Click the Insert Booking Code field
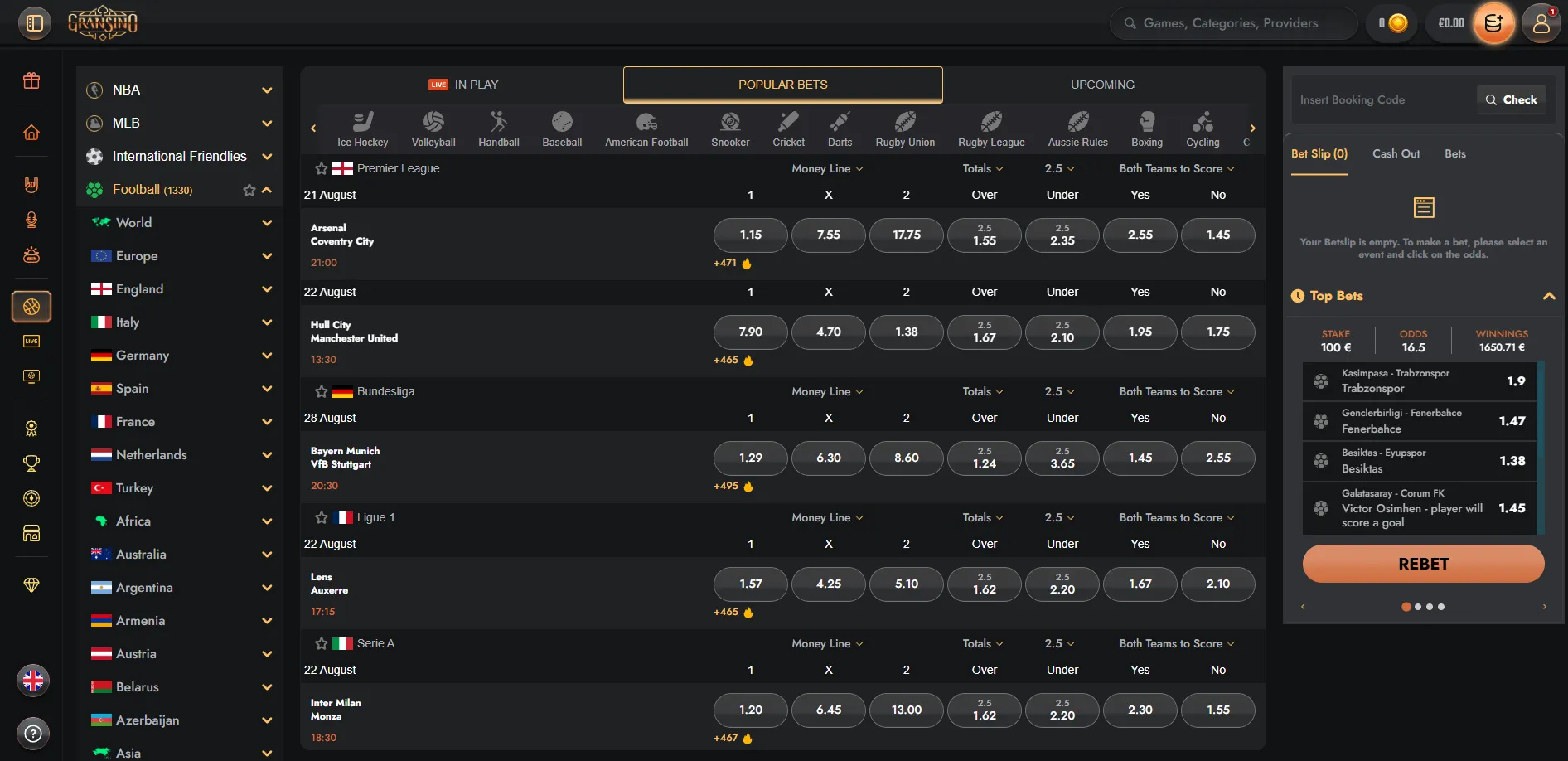 tap(1383, 99)
